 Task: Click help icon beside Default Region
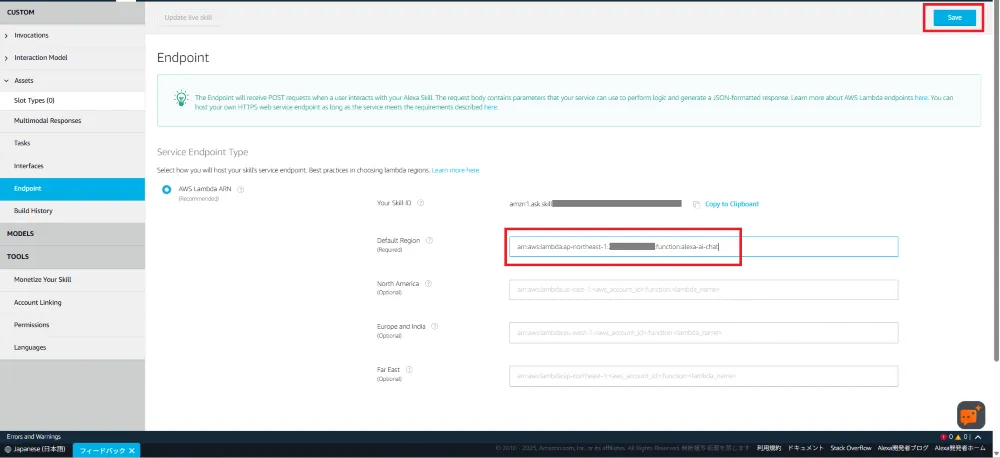(x=429, y=241)
